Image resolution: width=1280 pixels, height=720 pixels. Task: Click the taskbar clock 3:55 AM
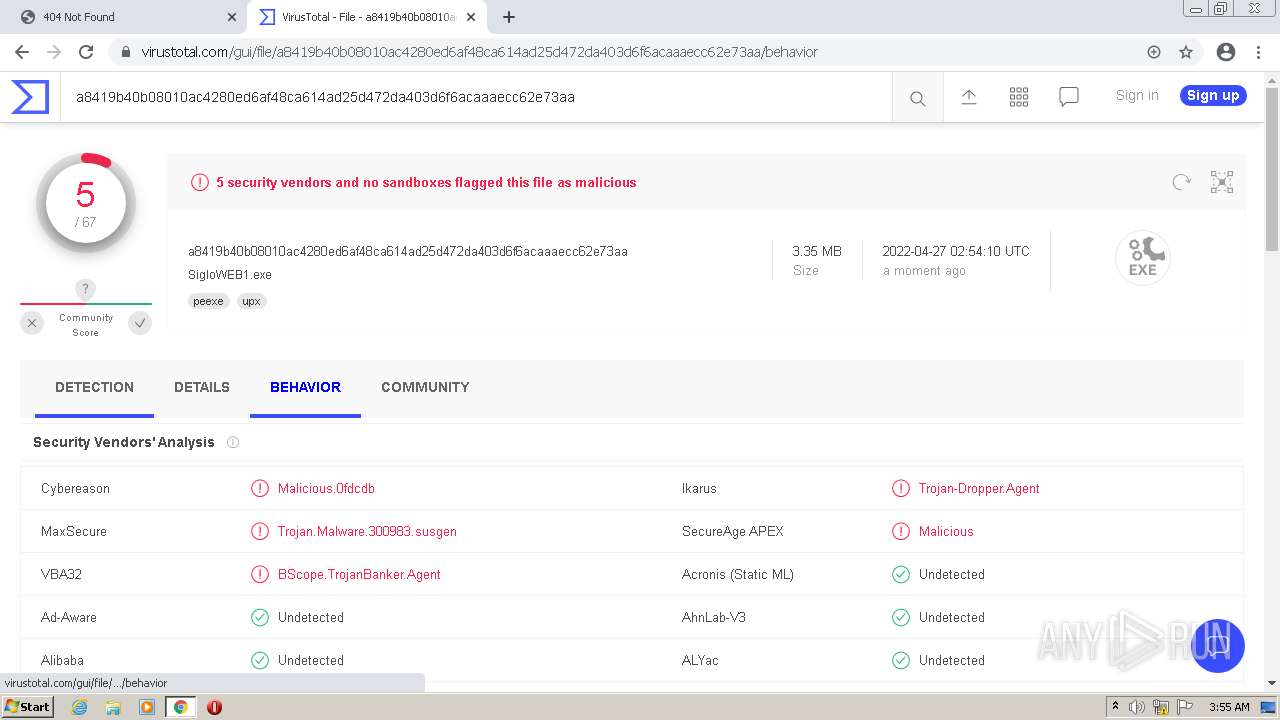coord(1229,707)
